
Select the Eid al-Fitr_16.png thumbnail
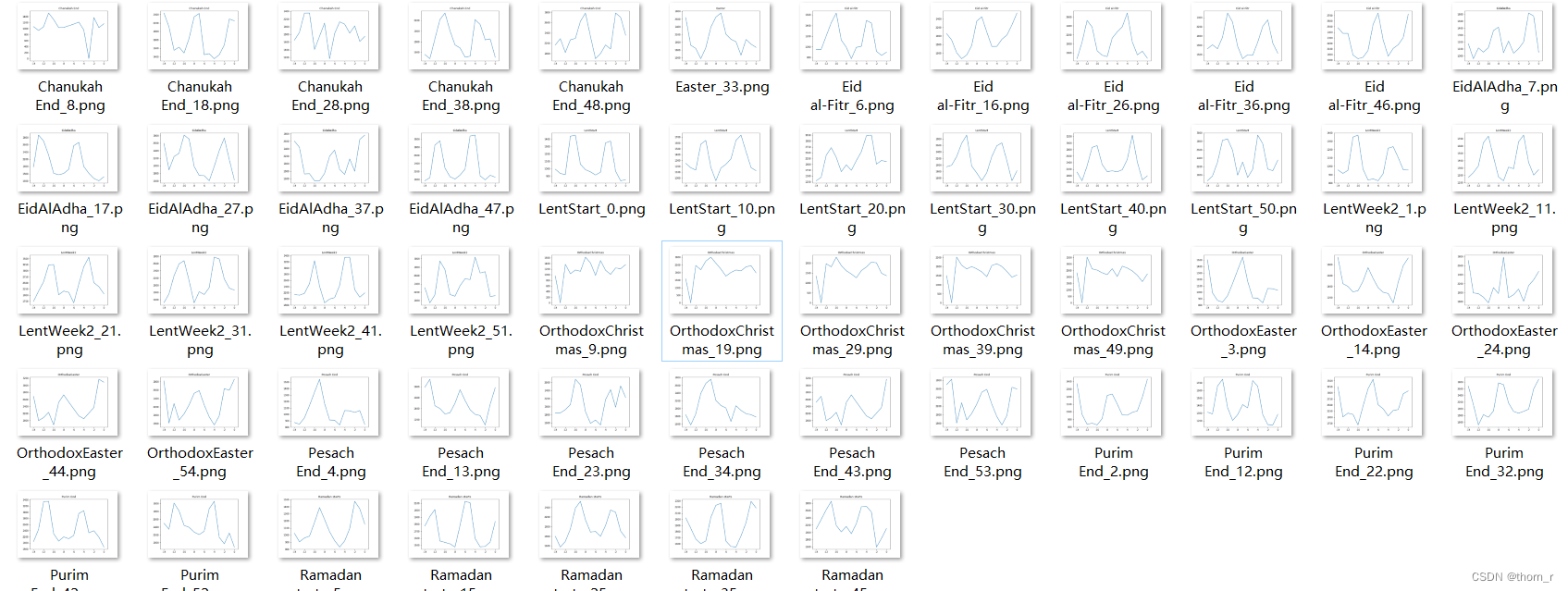coord(982,37)
